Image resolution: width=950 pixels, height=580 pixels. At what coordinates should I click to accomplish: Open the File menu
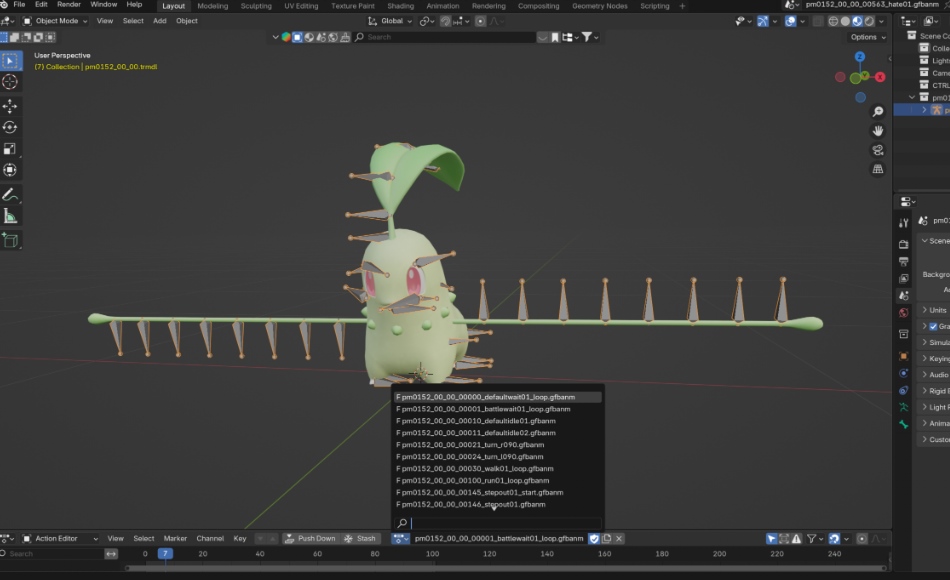pyautogui.click(x=19, y=4)
